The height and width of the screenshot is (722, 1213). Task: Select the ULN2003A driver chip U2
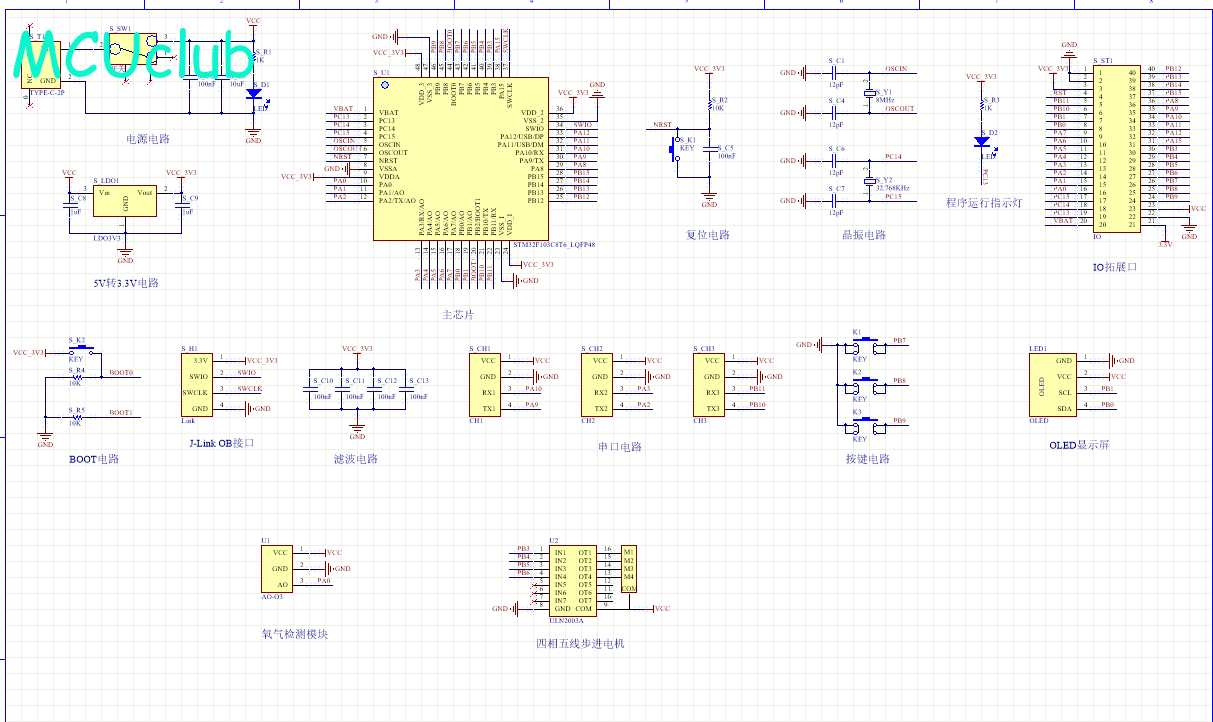point(573,580)
